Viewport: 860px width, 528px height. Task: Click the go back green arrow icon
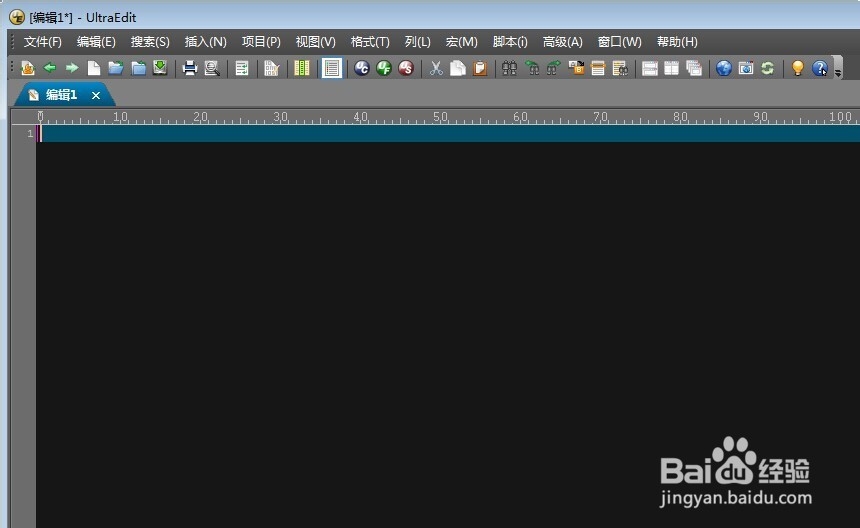50,68
